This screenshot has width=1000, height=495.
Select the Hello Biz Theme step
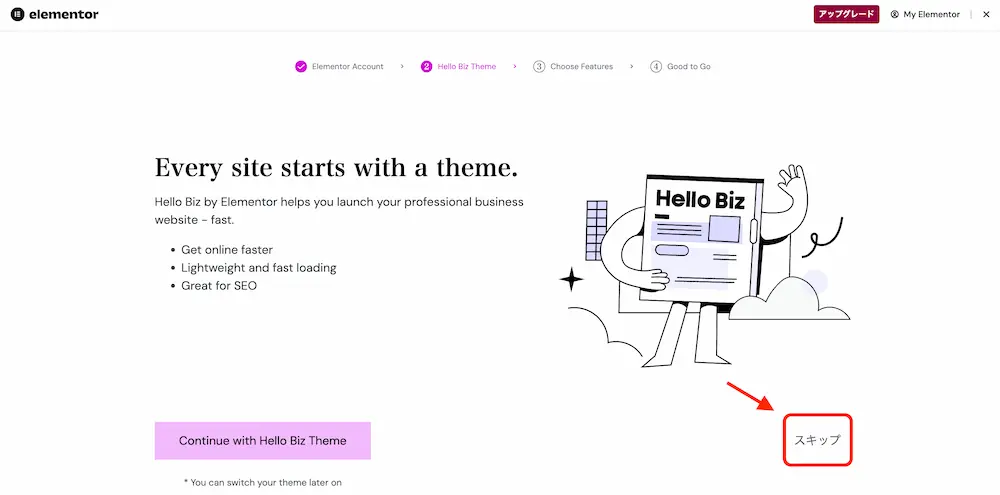(459, 66)
